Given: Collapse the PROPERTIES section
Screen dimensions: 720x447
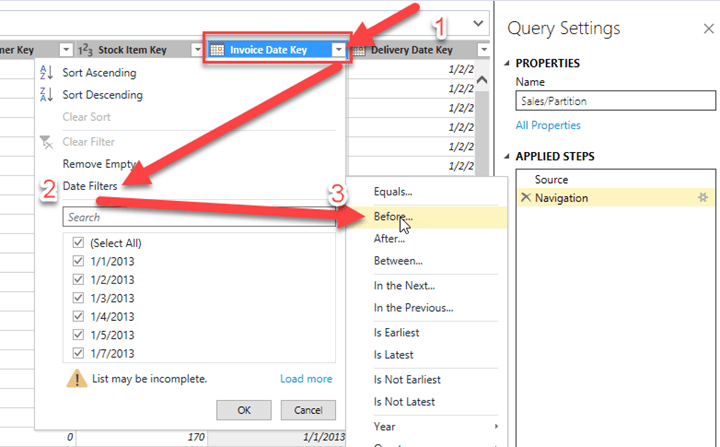Looking at the screenshot, I should tap(507, 63).
